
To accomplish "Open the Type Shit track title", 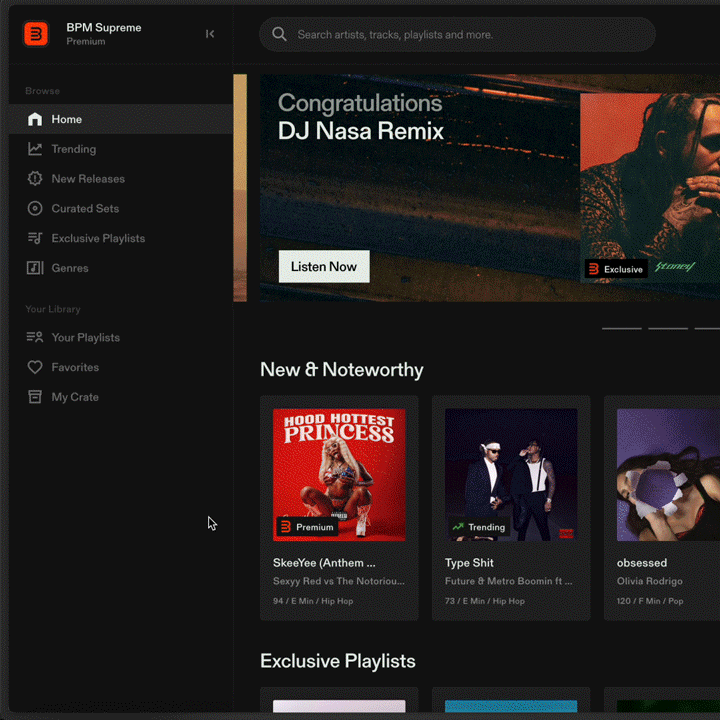I will coord(469,563).
